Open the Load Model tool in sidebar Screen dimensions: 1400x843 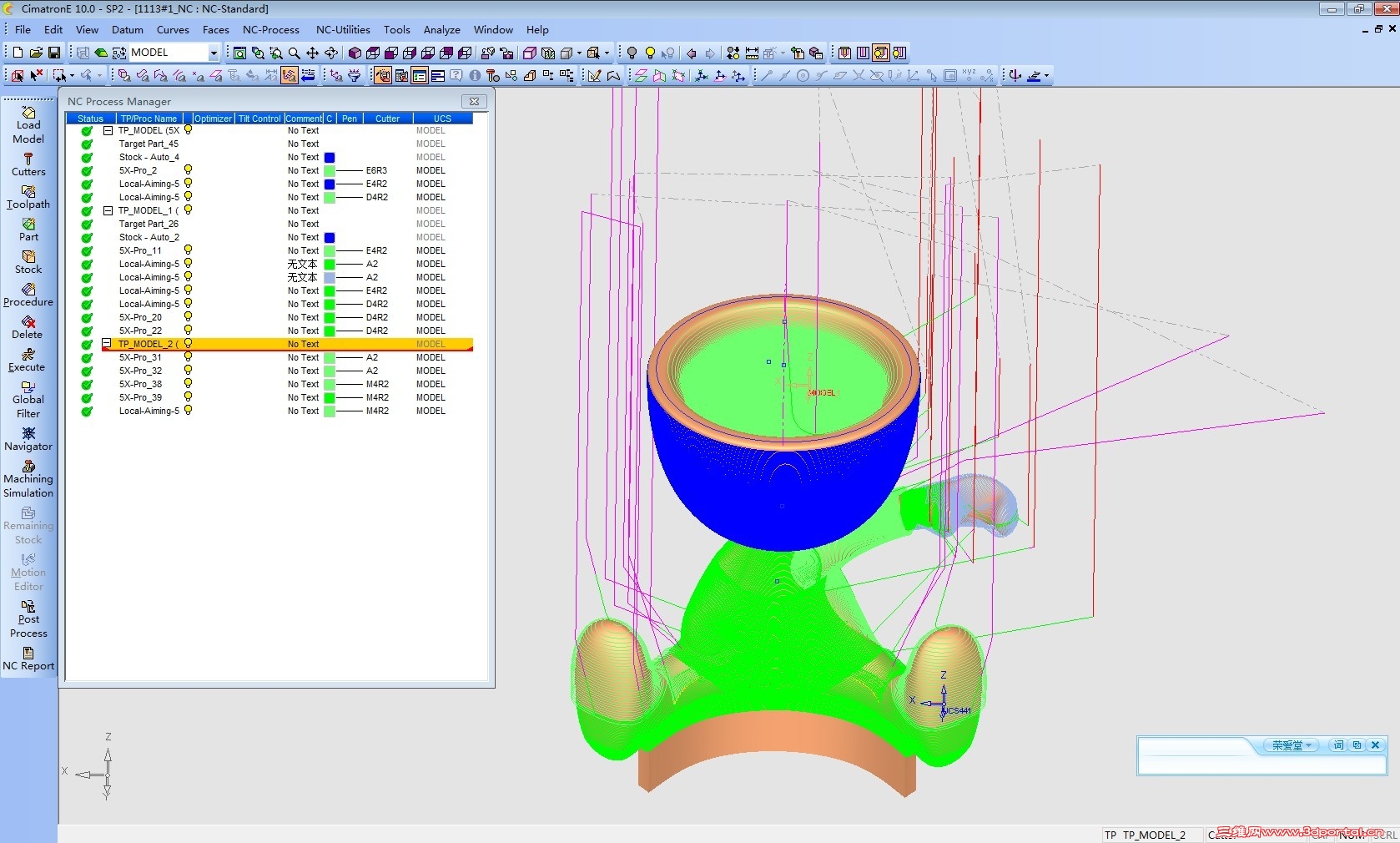[28, 125]
